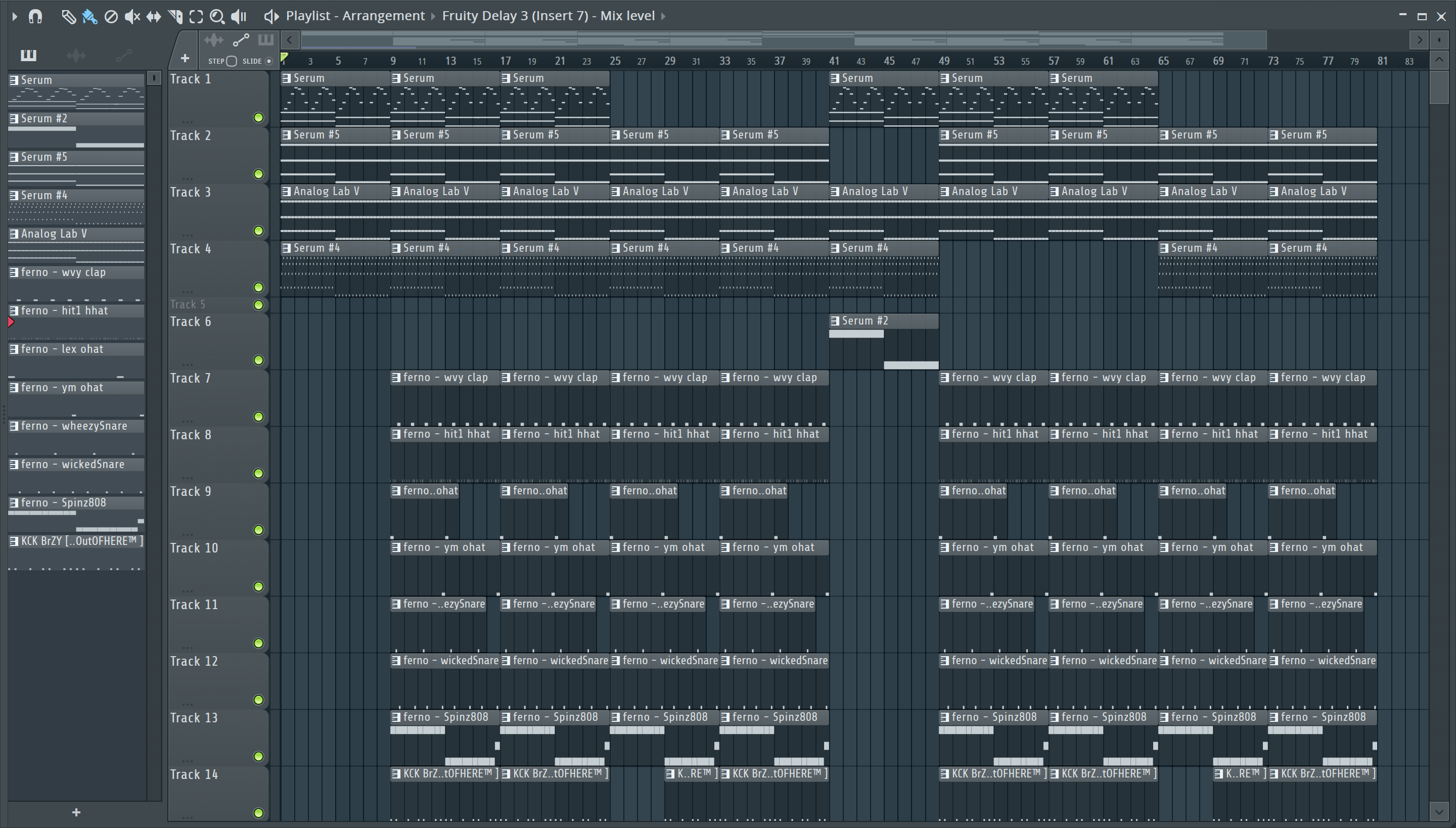Mute Track 2 with its green light
This screenshot has width=1456, height=828.
pos(259,174)
